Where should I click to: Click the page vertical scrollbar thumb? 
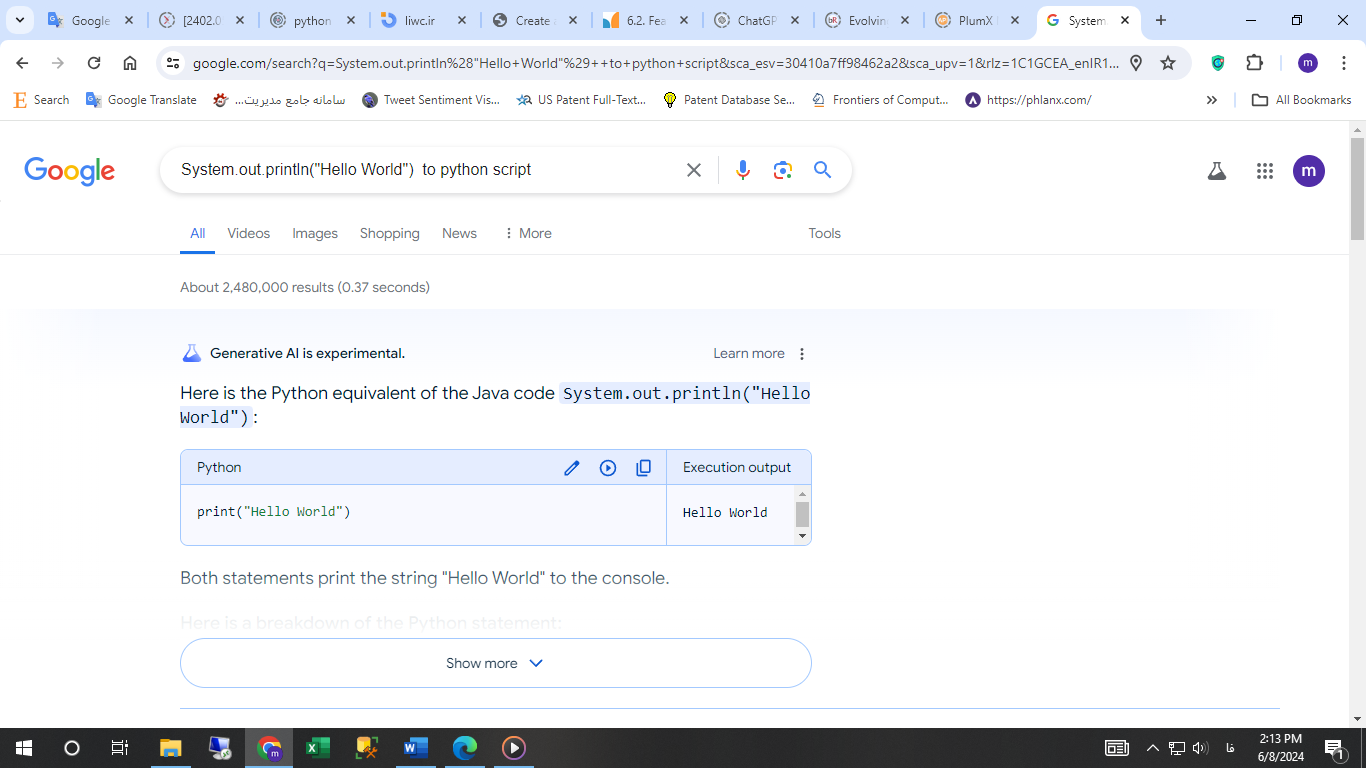(1357, 190)
